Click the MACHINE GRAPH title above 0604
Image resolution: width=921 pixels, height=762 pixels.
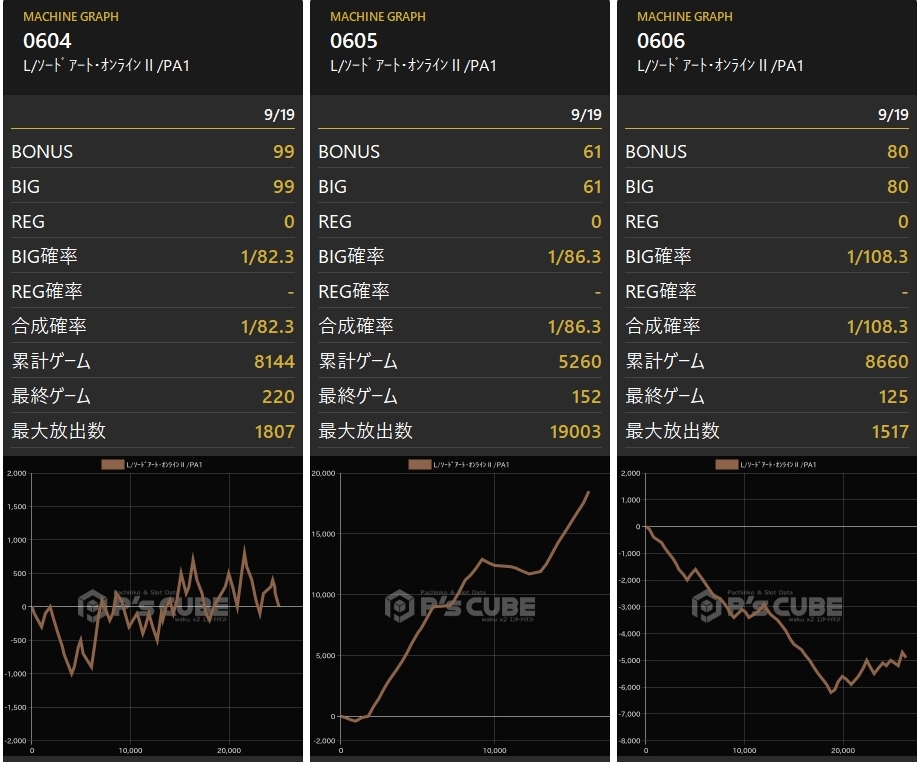[71, 16]
